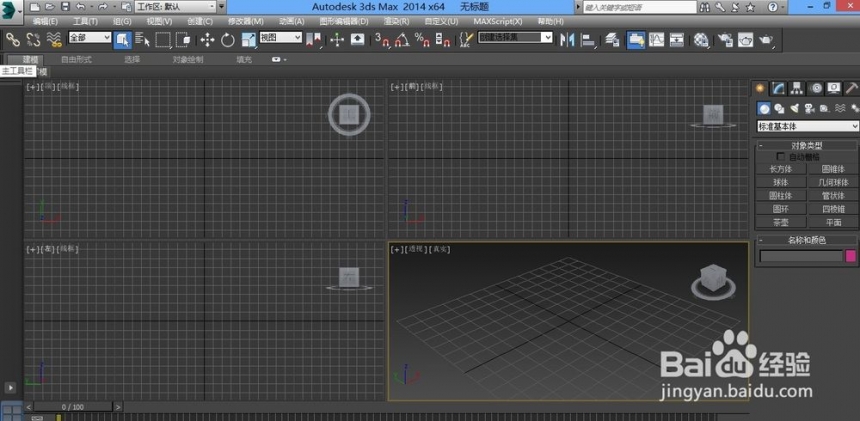The height and width of the screenshot is (421, 860).
Task: Activate the Select and Move tool
Action: point(207,40)
